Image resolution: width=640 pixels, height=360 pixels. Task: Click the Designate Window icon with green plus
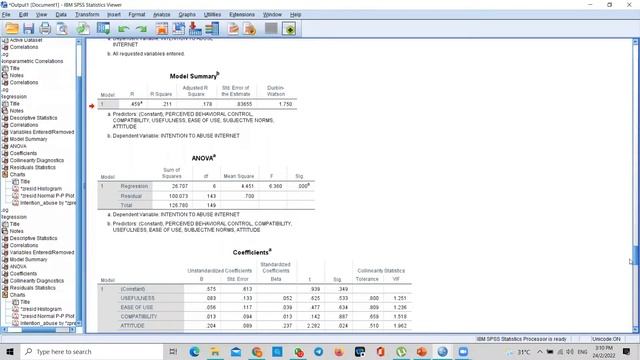(x=289, y=29)
